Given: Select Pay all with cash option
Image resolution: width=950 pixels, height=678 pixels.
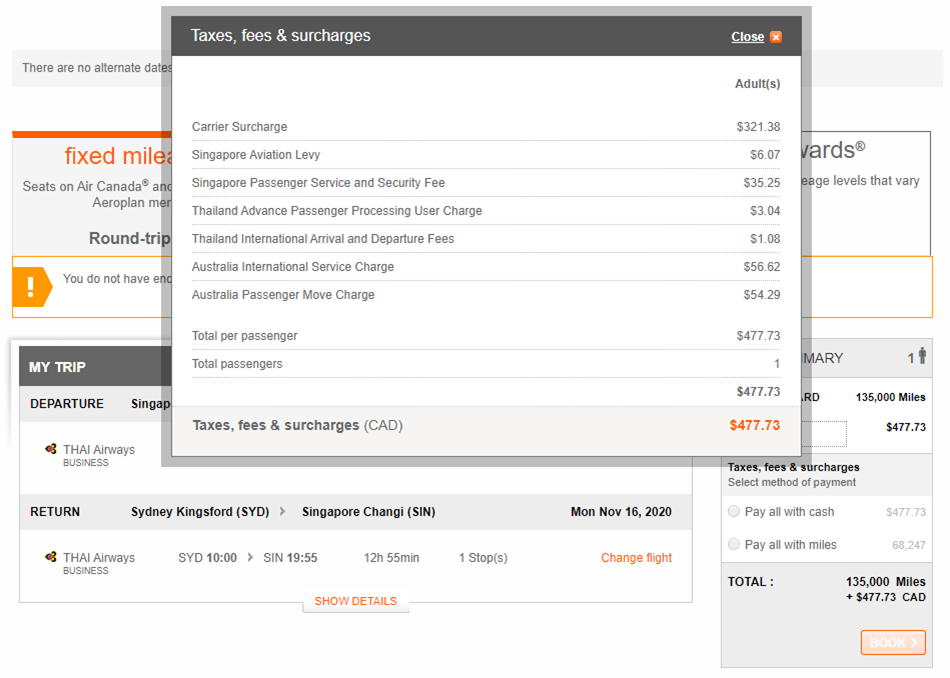Looking at the screenshot, I should pos(734,511).
